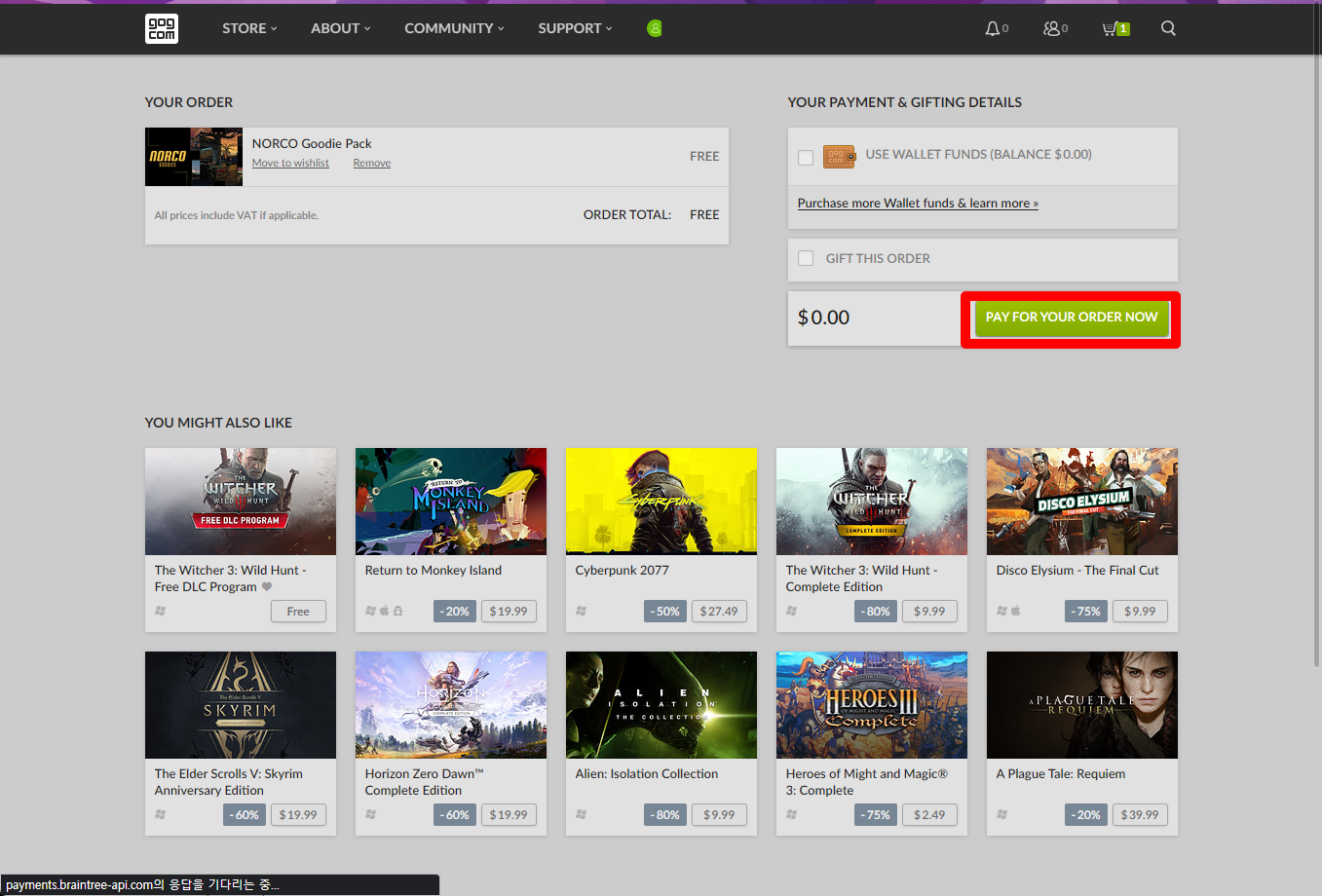The width and height of the screenshot is (1322, 896).
Task: Open Witcher 3 Free DLC Program cover image
Action: point(241,502)
